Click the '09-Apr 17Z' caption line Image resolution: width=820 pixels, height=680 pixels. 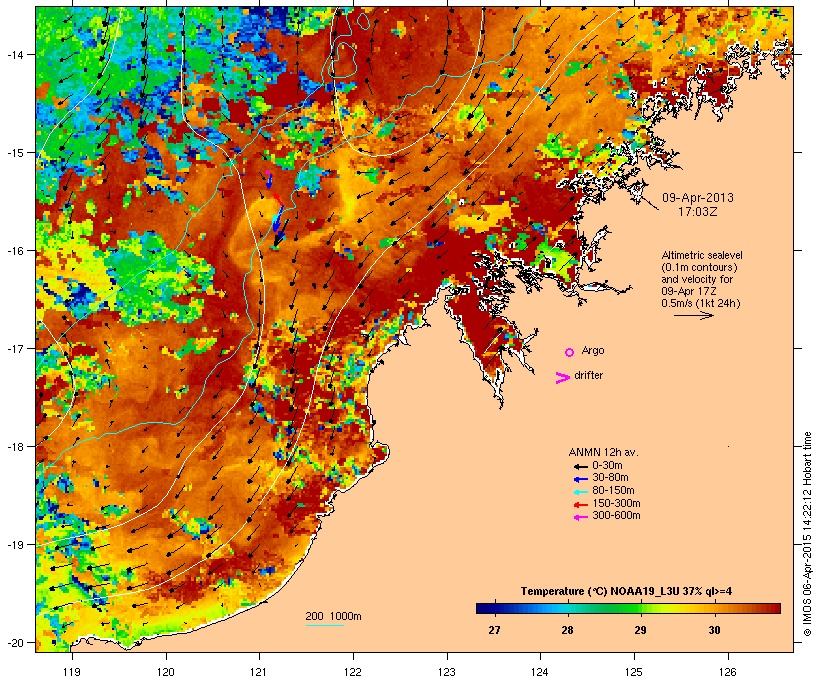(x=689, y=291)
